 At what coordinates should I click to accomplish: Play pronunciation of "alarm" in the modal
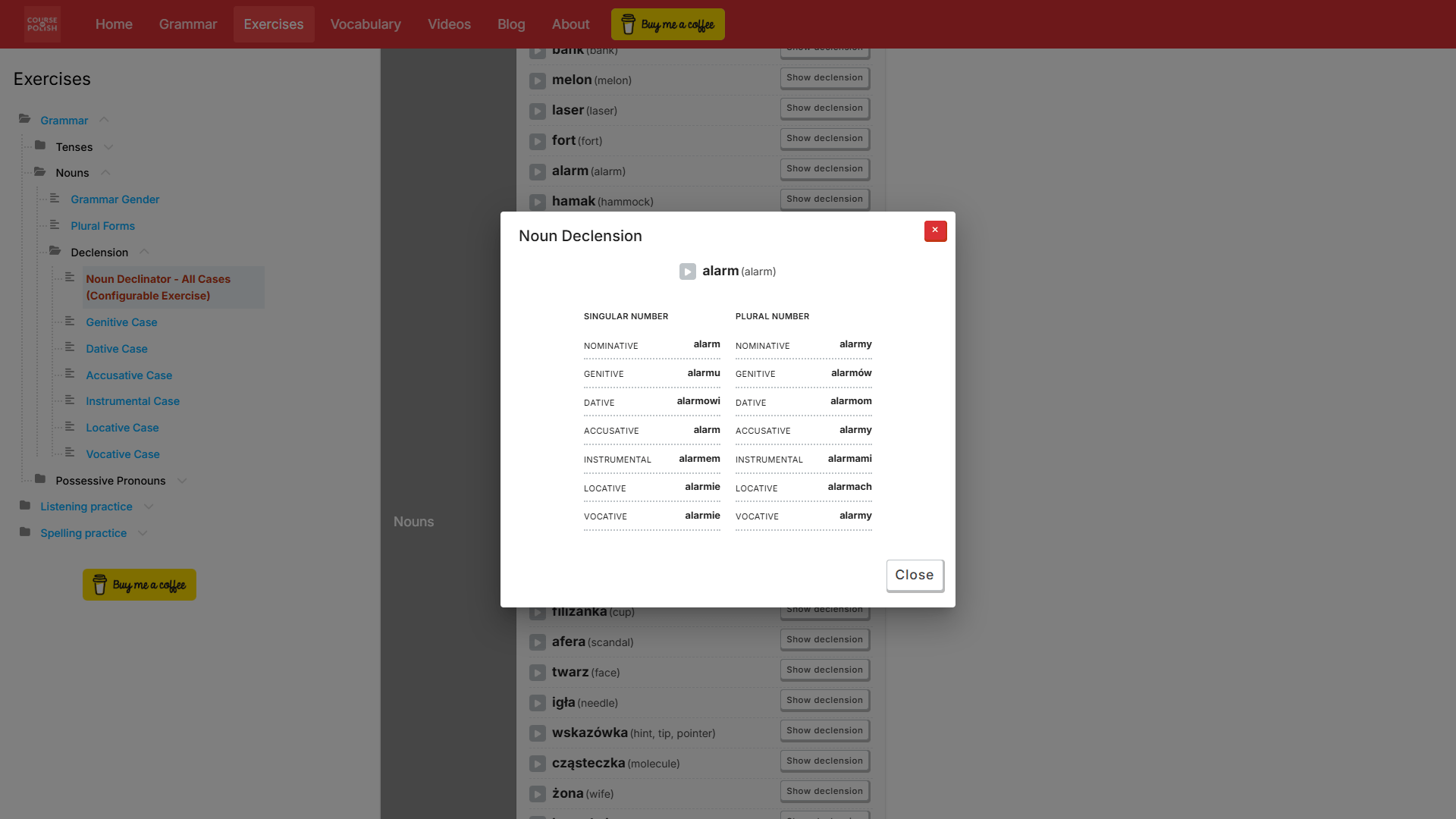(688, 271)
